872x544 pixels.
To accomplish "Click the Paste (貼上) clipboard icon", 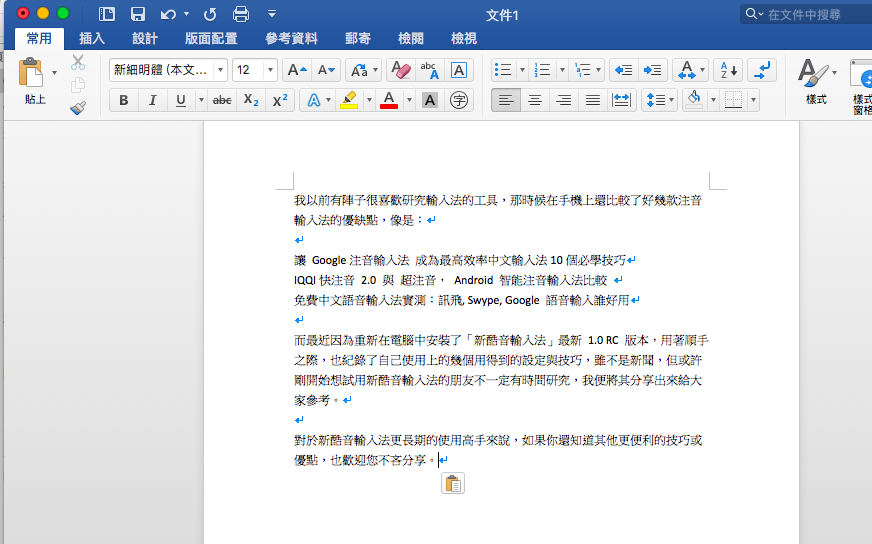I will click(31, 72).
